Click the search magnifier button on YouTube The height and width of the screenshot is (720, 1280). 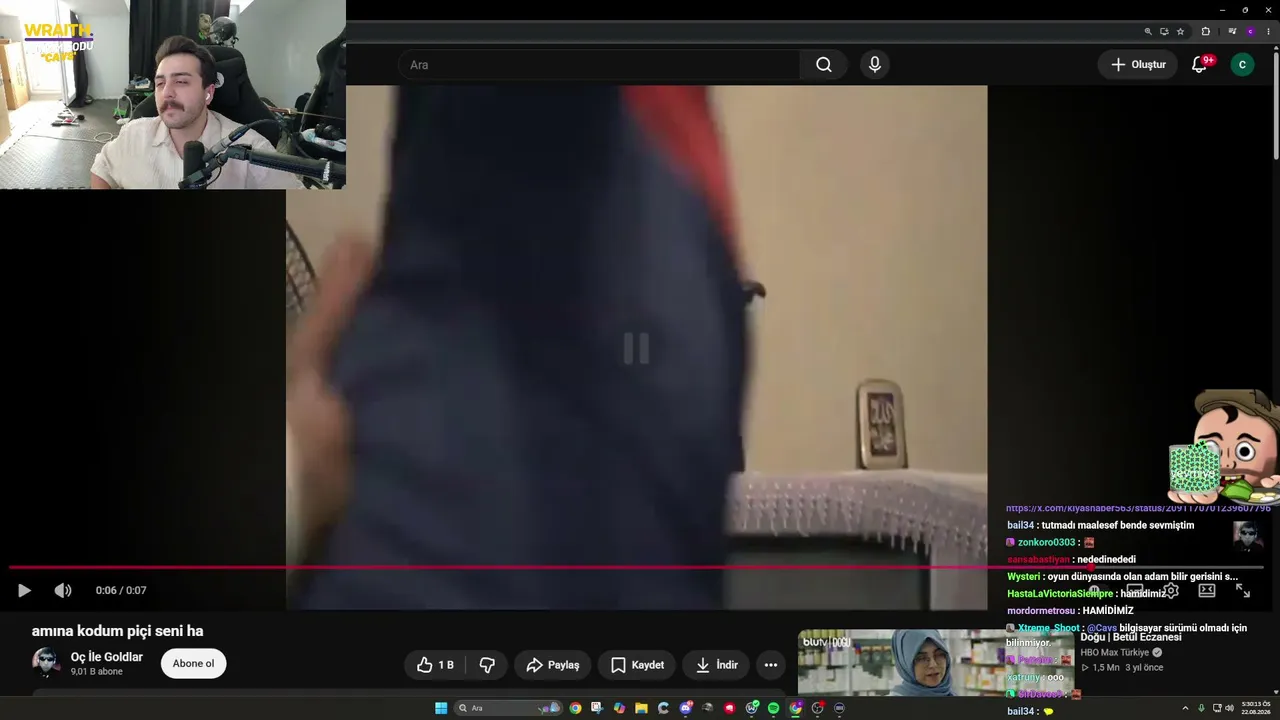click(823, 65)
